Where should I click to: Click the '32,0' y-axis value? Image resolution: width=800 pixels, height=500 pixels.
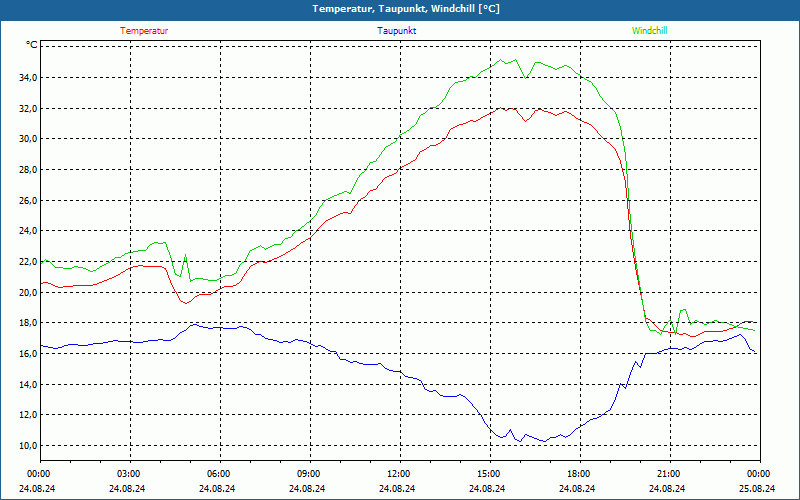click(x=28, y=108)
